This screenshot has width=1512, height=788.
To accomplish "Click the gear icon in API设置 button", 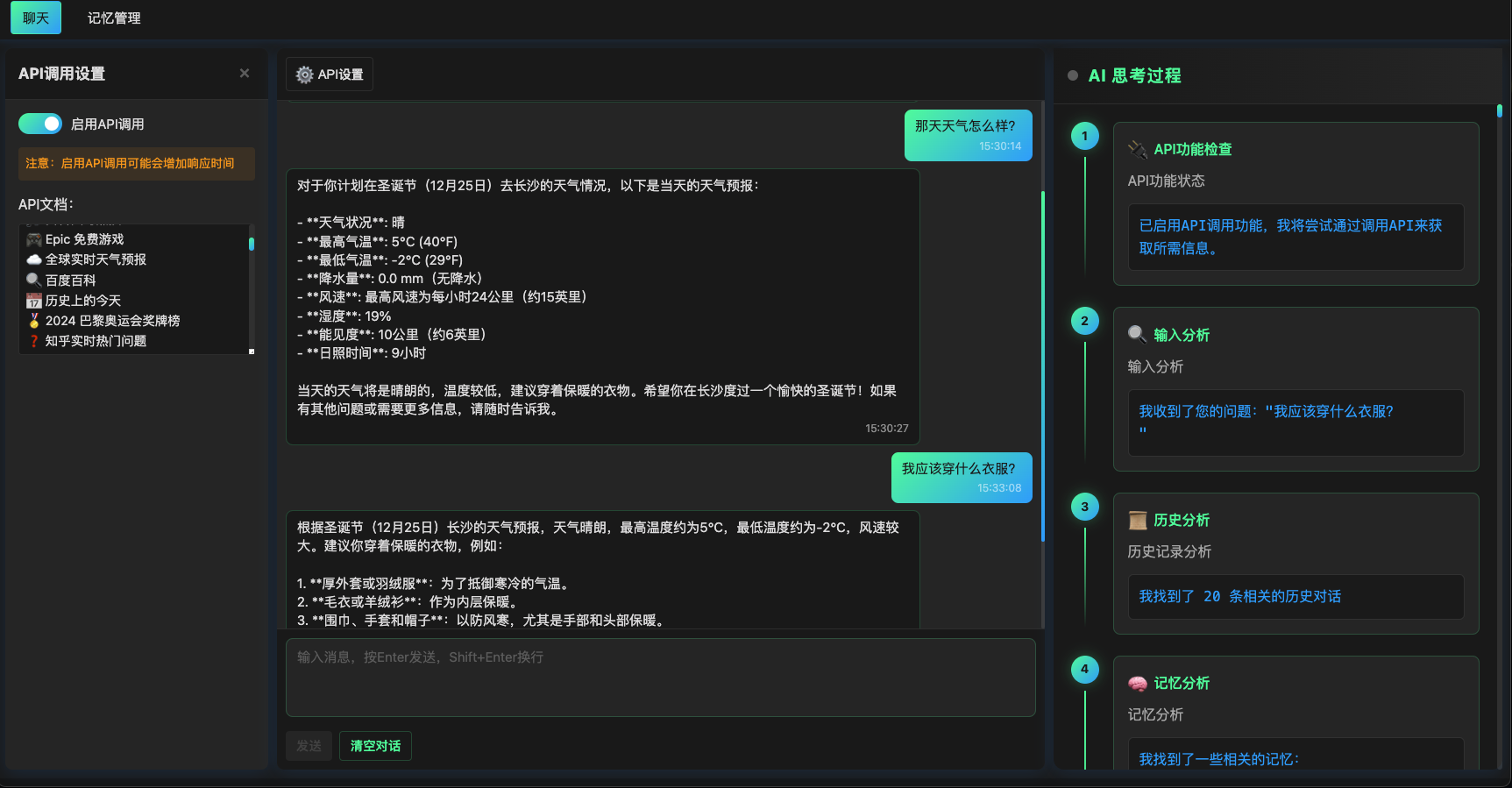I will coord(304,75).
